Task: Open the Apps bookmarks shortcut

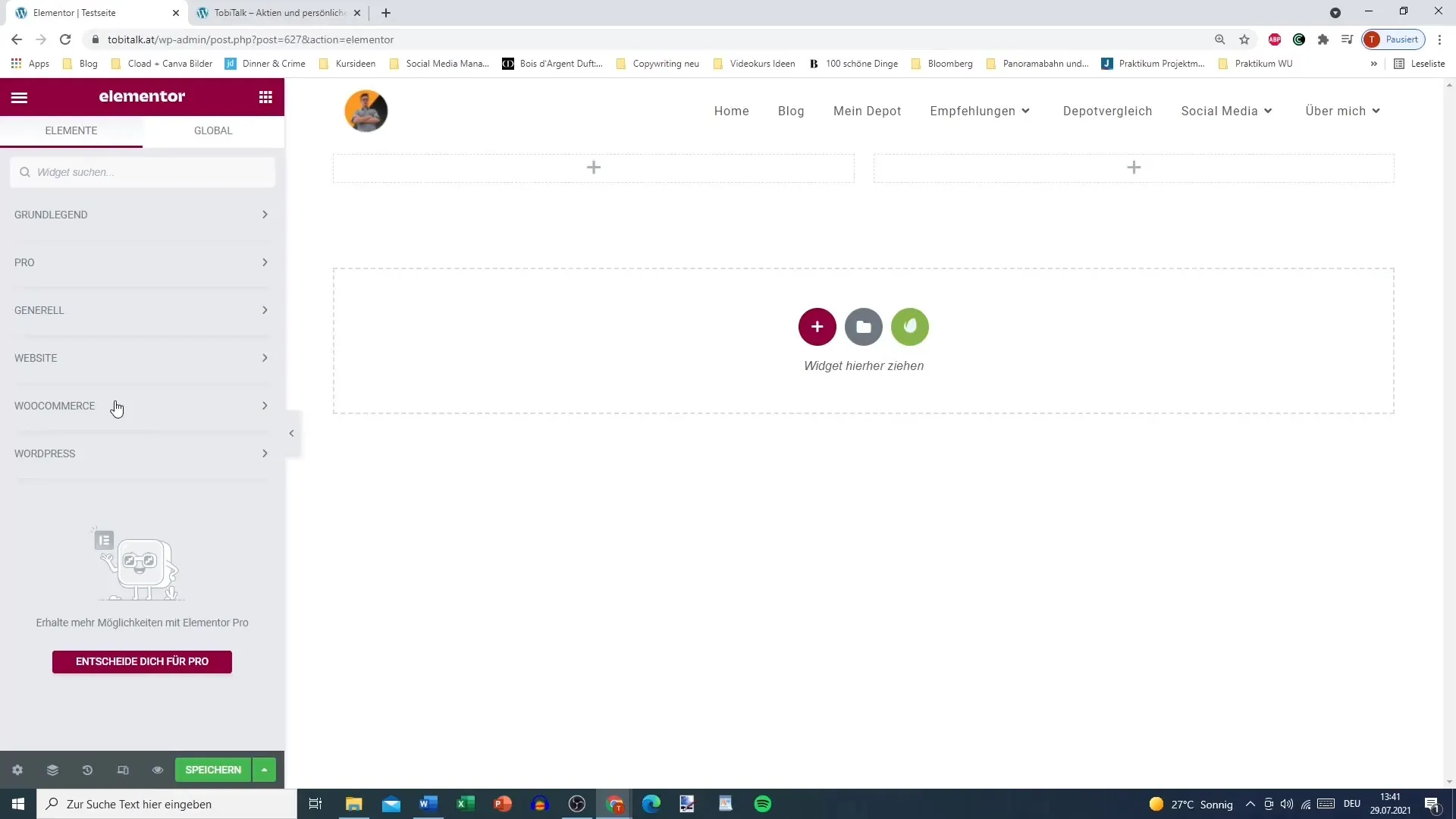Action: coord(30,64)
